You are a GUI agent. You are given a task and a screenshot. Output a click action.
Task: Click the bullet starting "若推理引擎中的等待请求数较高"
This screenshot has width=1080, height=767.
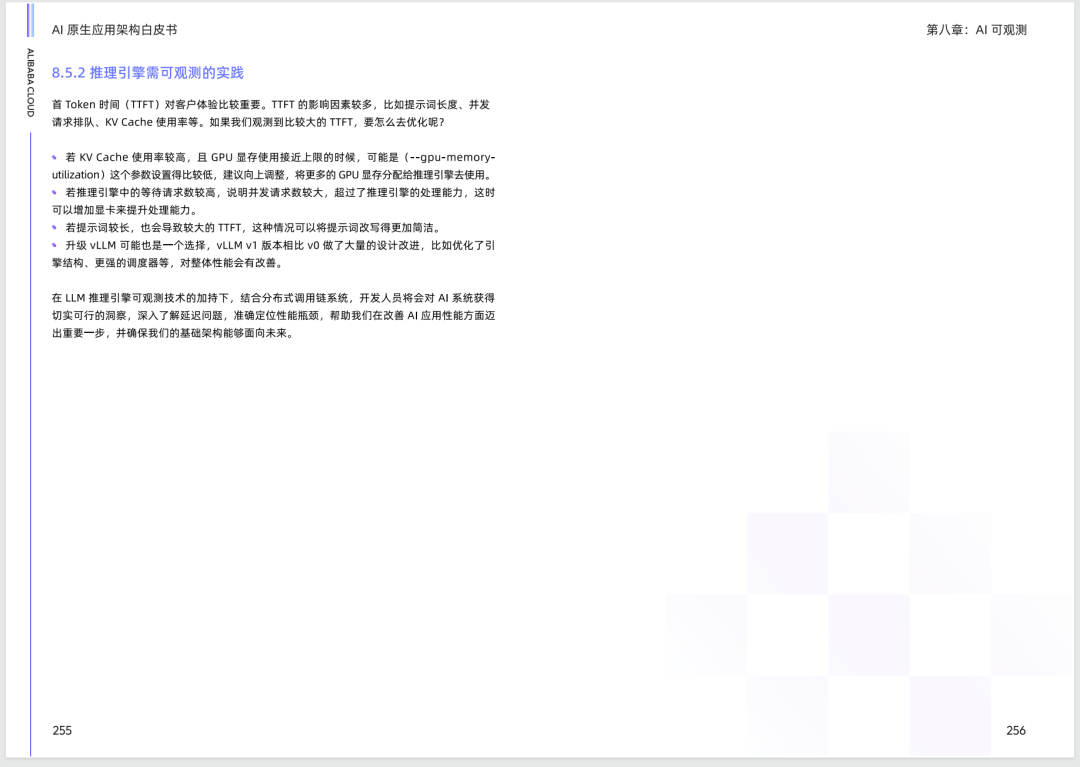point(273,201)
